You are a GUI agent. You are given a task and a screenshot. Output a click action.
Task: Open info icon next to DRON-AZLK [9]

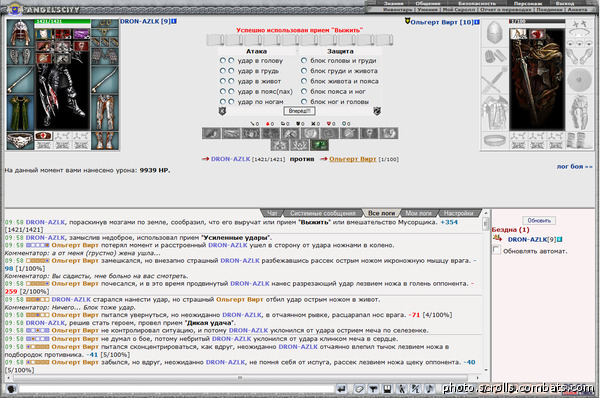174,21
